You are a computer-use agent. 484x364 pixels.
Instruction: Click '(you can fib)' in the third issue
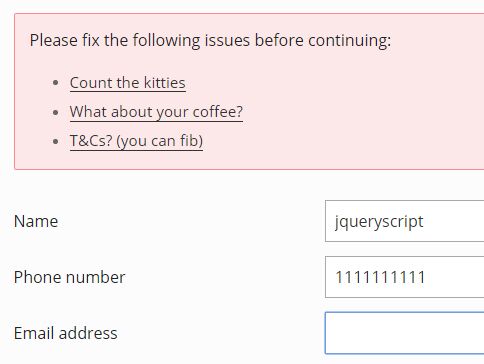click(x=160, y=141)
